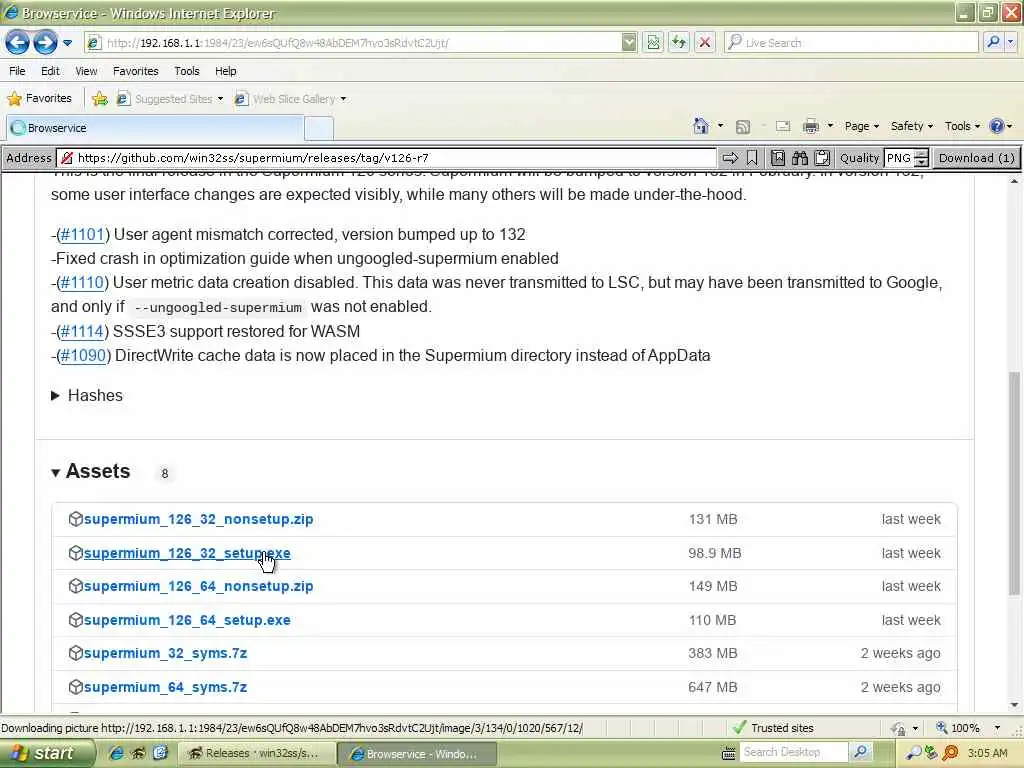Click the Add to Favorites Bar icon
Viewport: 1024px width, 768px height.
tap(100, 99)
